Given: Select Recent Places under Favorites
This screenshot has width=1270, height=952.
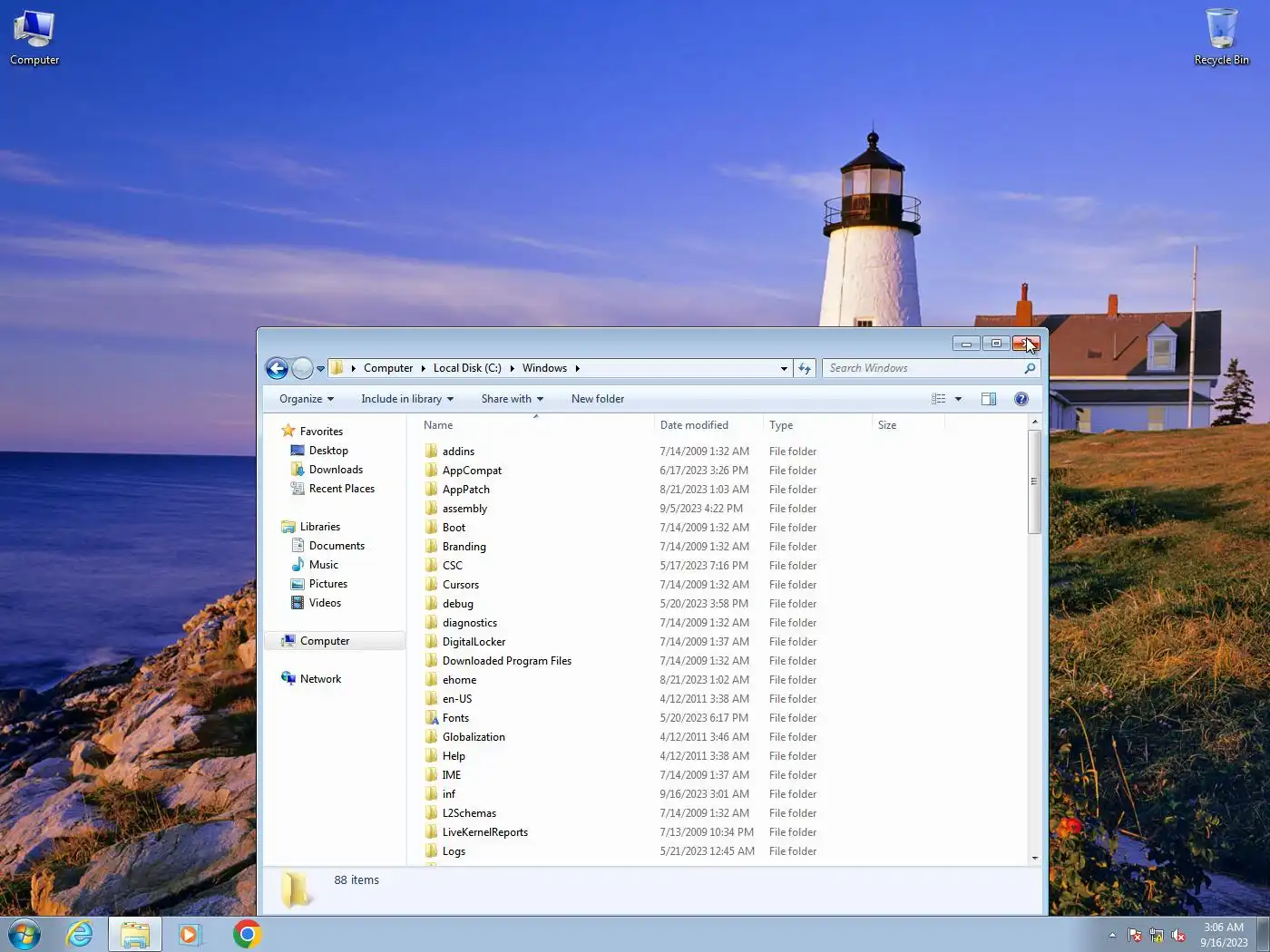Looking at the screenshot, I should click(x=342, y=489).
